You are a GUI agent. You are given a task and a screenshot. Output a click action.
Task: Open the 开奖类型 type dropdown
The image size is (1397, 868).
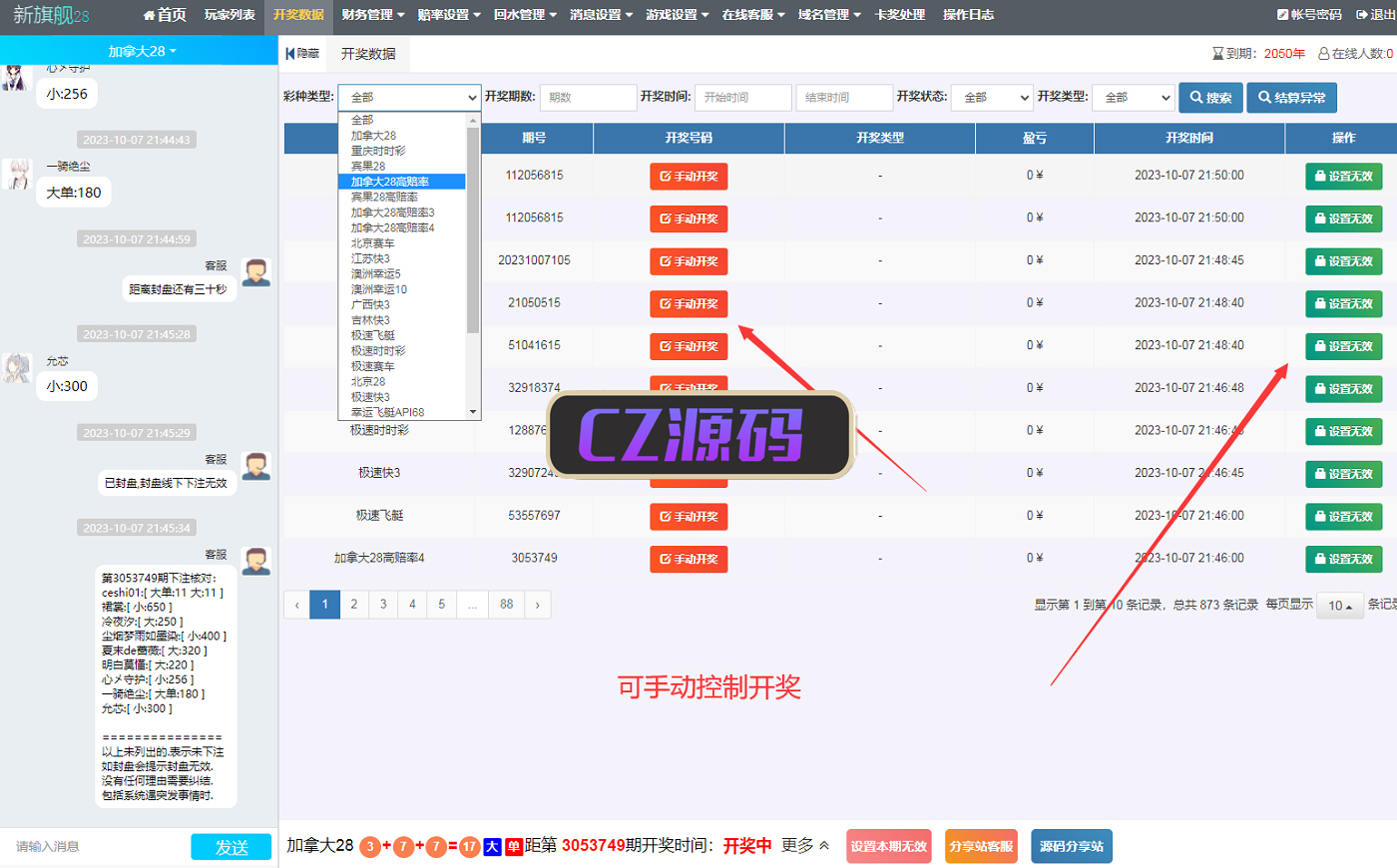click(x=1133, y=98)
